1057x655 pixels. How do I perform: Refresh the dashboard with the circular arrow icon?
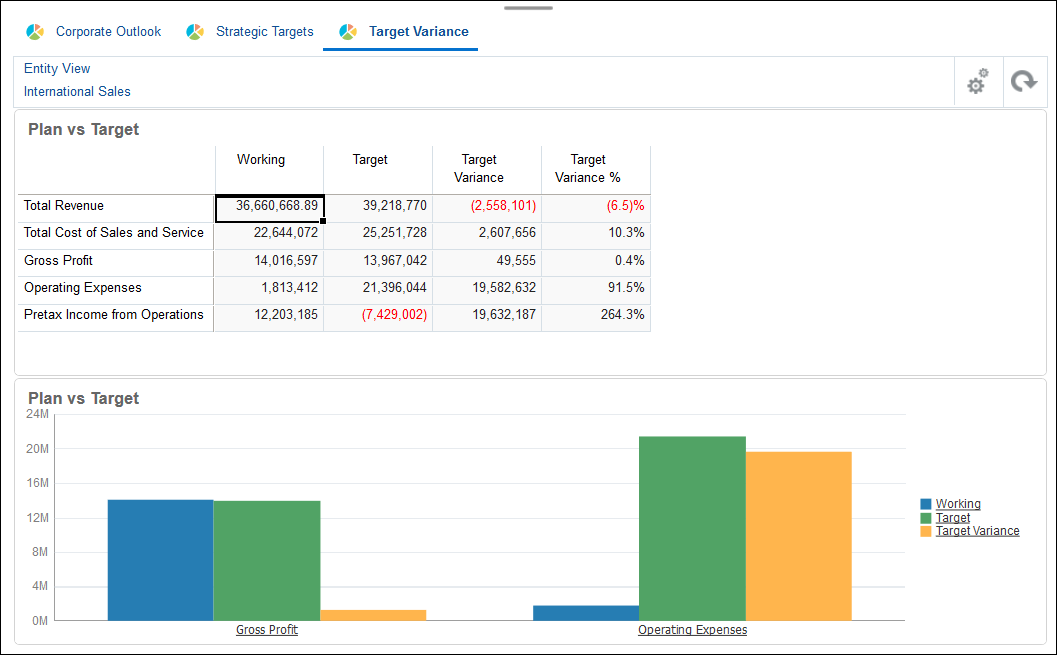[x=1024, y=81]
